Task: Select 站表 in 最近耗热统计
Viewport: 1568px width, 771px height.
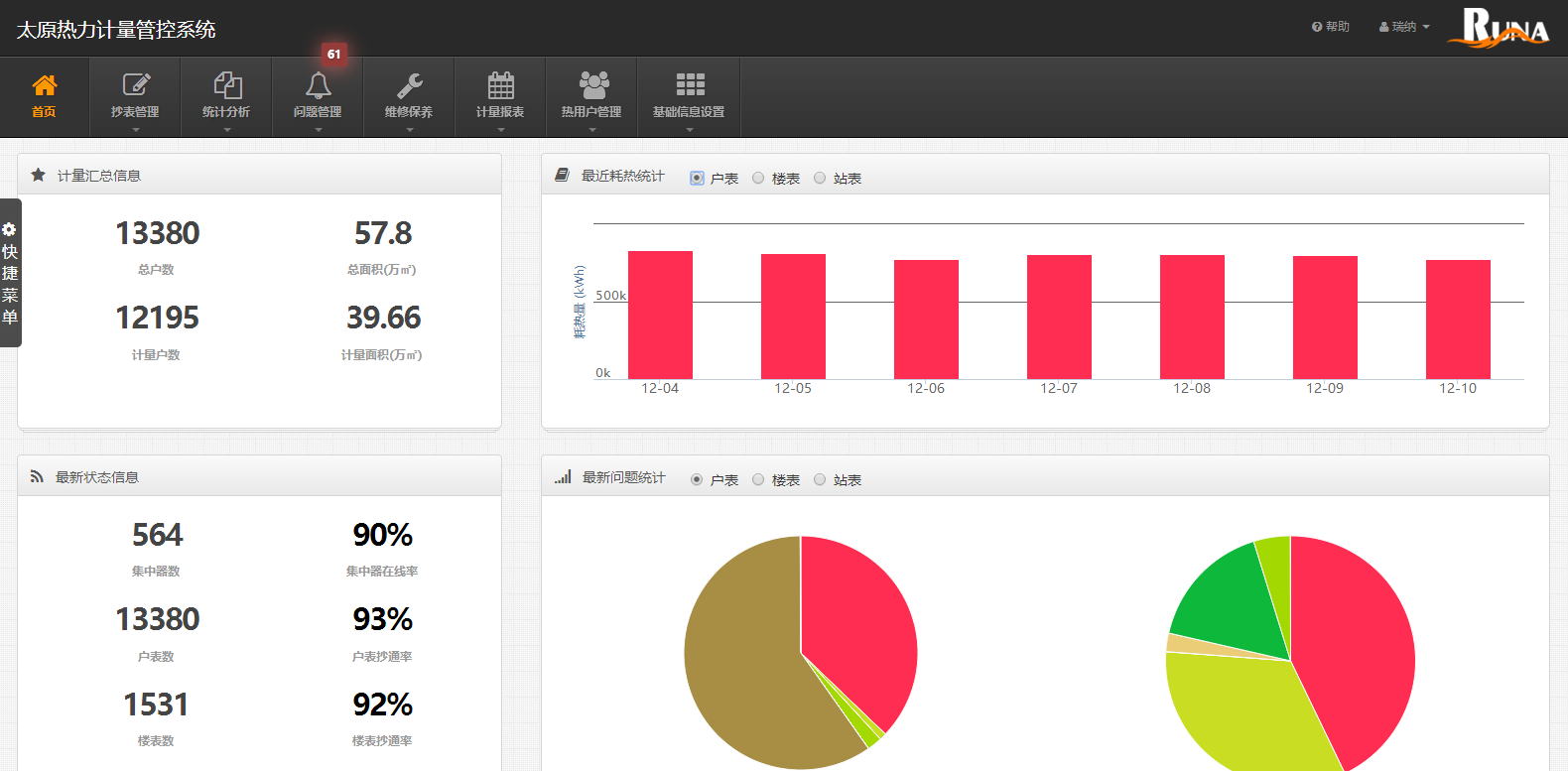Action: coord(820,179)
